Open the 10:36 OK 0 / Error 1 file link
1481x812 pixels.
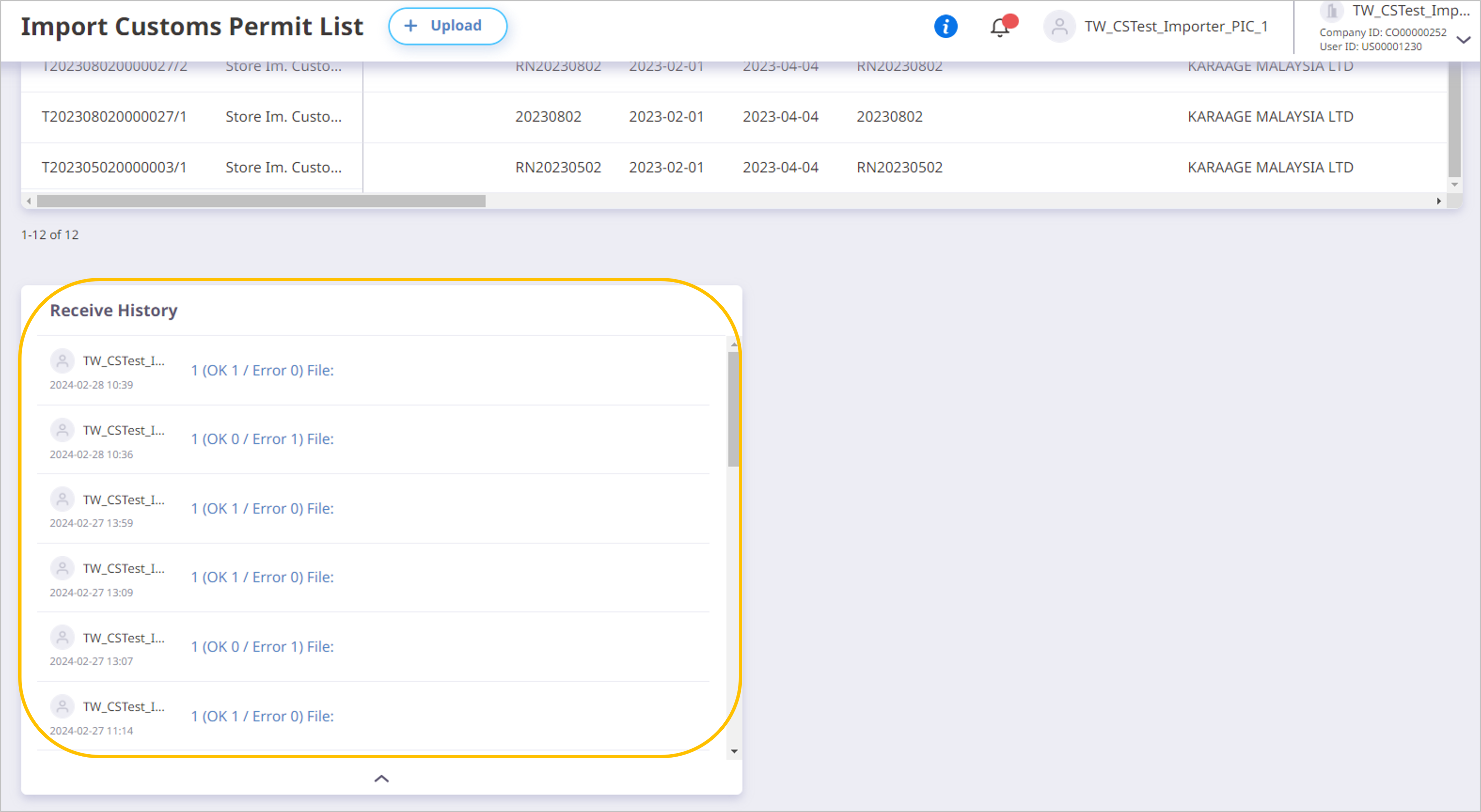pos(262,439)
